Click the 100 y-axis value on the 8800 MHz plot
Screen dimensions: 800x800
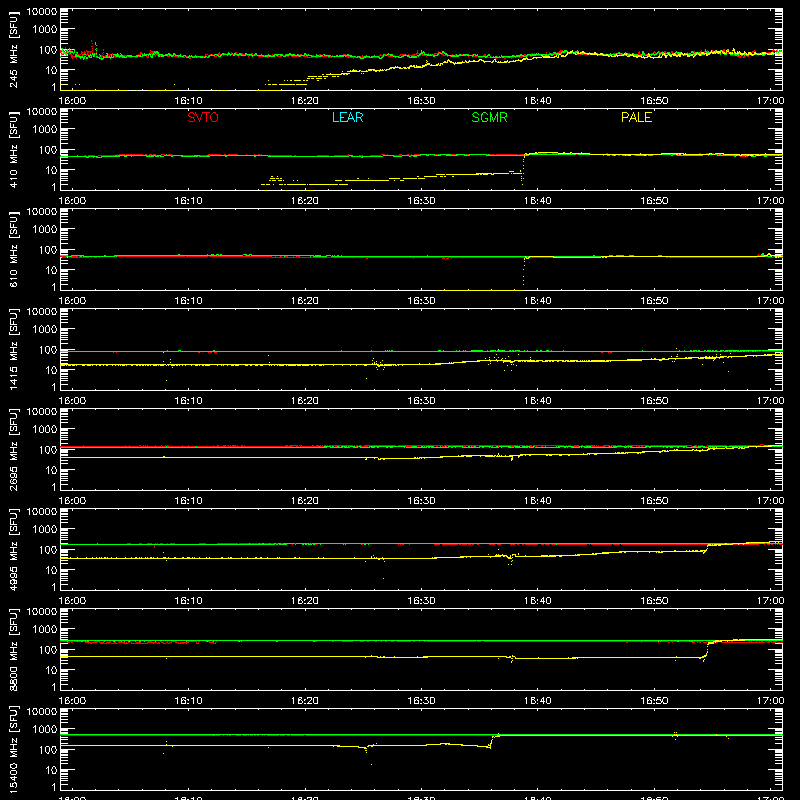48,650
